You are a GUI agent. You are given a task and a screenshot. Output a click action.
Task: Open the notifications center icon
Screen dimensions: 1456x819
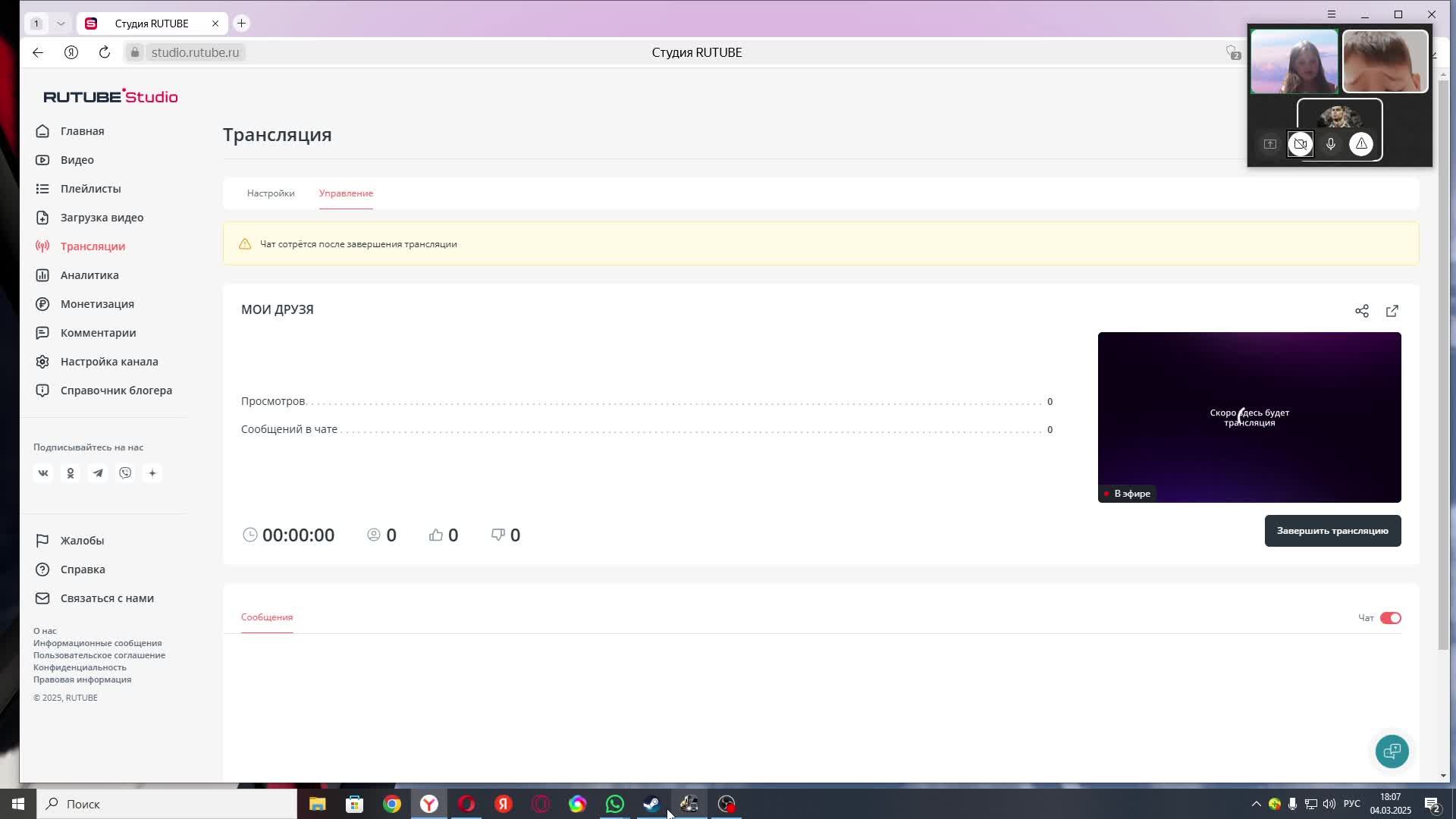click(1432, 804)
